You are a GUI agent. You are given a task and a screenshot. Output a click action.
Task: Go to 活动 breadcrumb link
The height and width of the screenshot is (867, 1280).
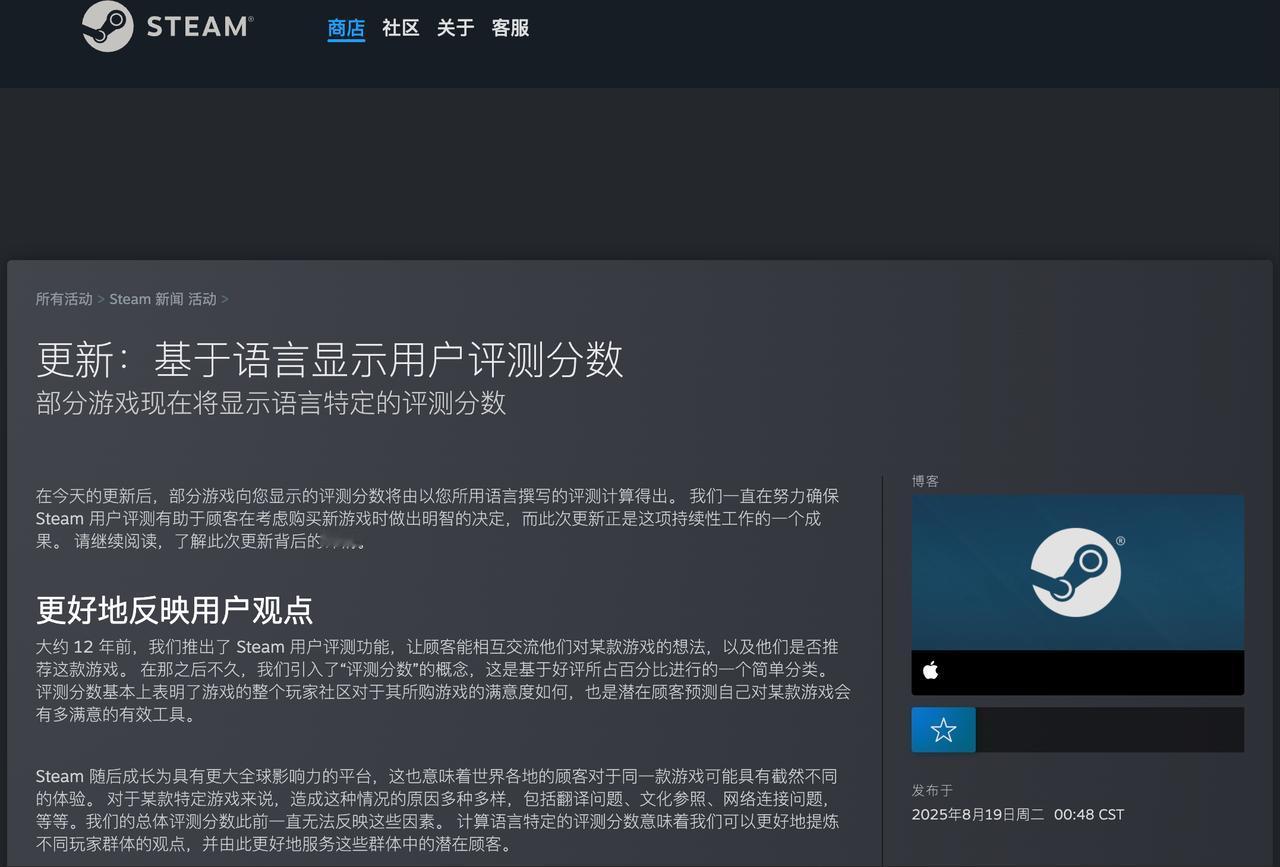[202, 299]
